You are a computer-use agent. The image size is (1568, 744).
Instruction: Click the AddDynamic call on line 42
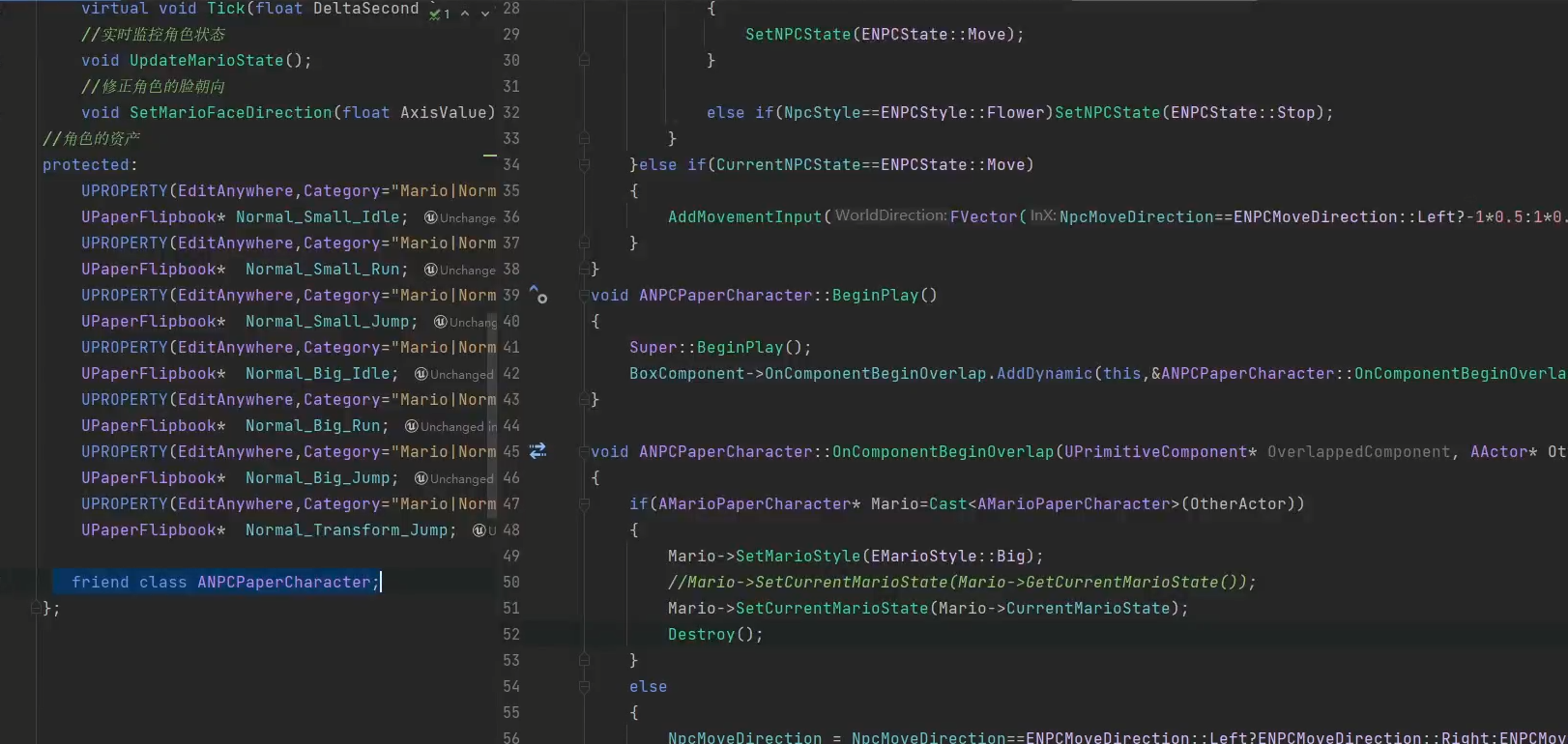click(1039, 373)
